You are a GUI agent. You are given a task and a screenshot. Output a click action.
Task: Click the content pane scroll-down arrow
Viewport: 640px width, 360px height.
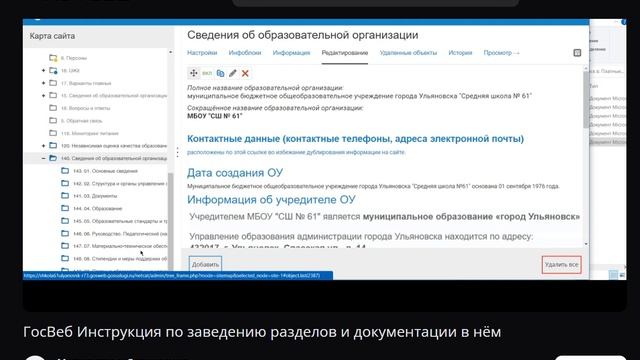[x=586, y=244]
